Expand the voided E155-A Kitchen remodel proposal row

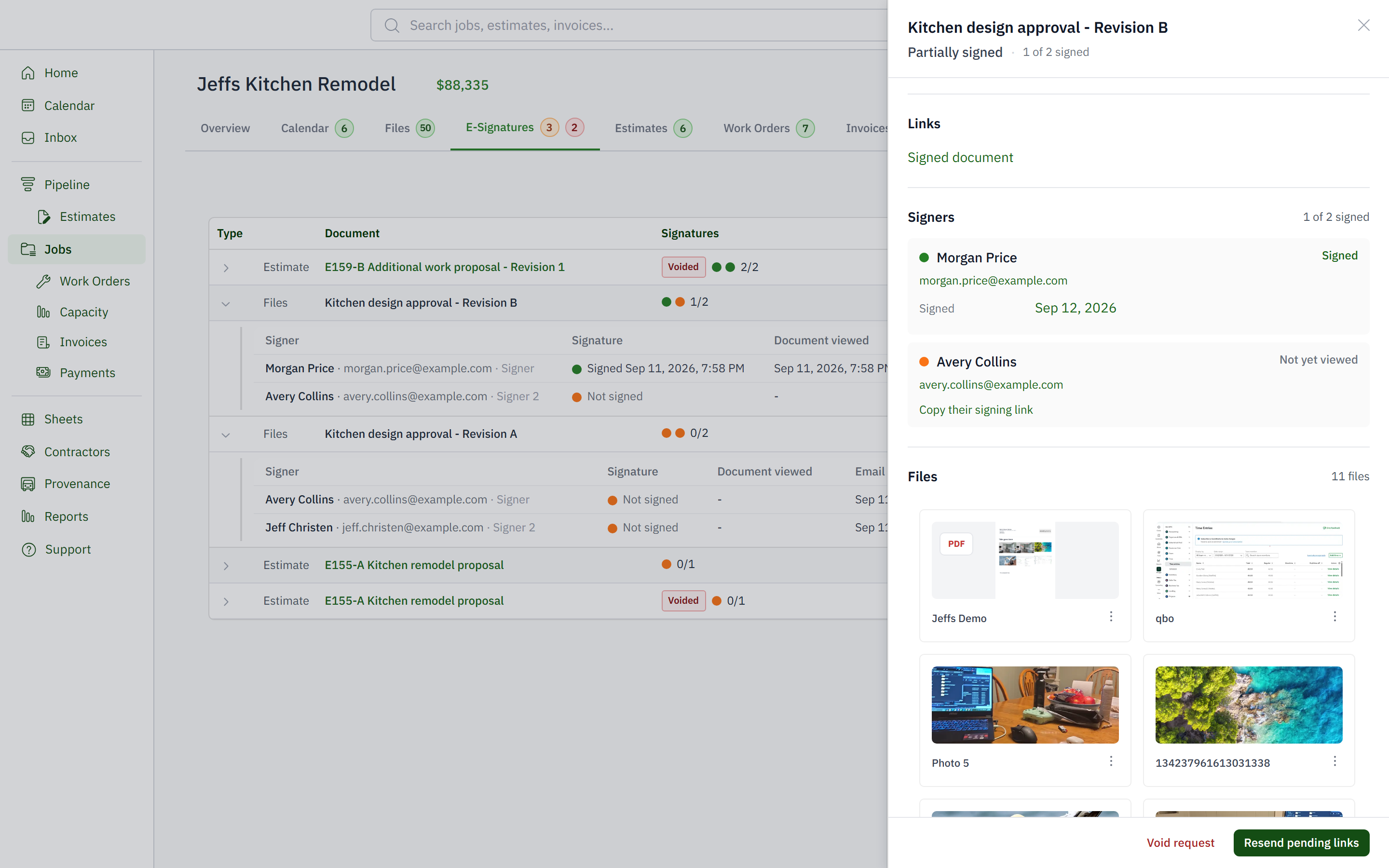(226, 602)
